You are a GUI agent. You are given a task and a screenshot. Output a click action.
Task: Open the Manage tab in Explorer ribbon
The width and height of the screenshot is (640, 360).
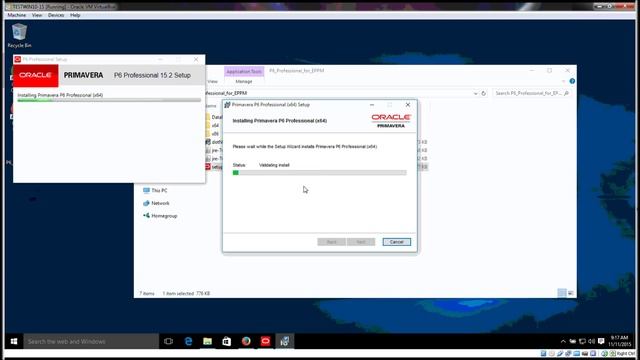point(244,82)
